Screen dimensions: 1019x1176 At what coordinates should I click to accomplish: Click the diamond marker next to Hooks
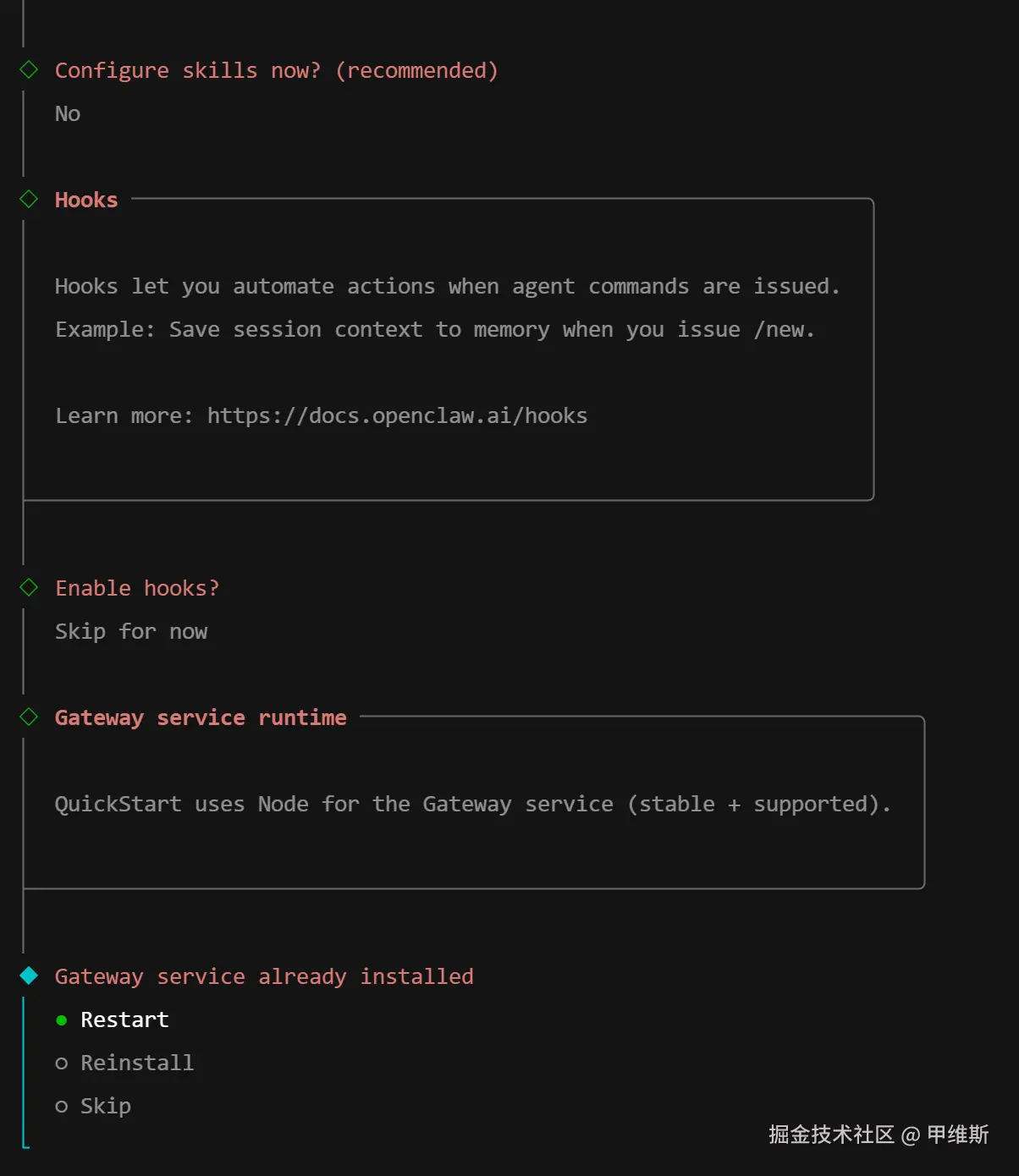point(29,199)
